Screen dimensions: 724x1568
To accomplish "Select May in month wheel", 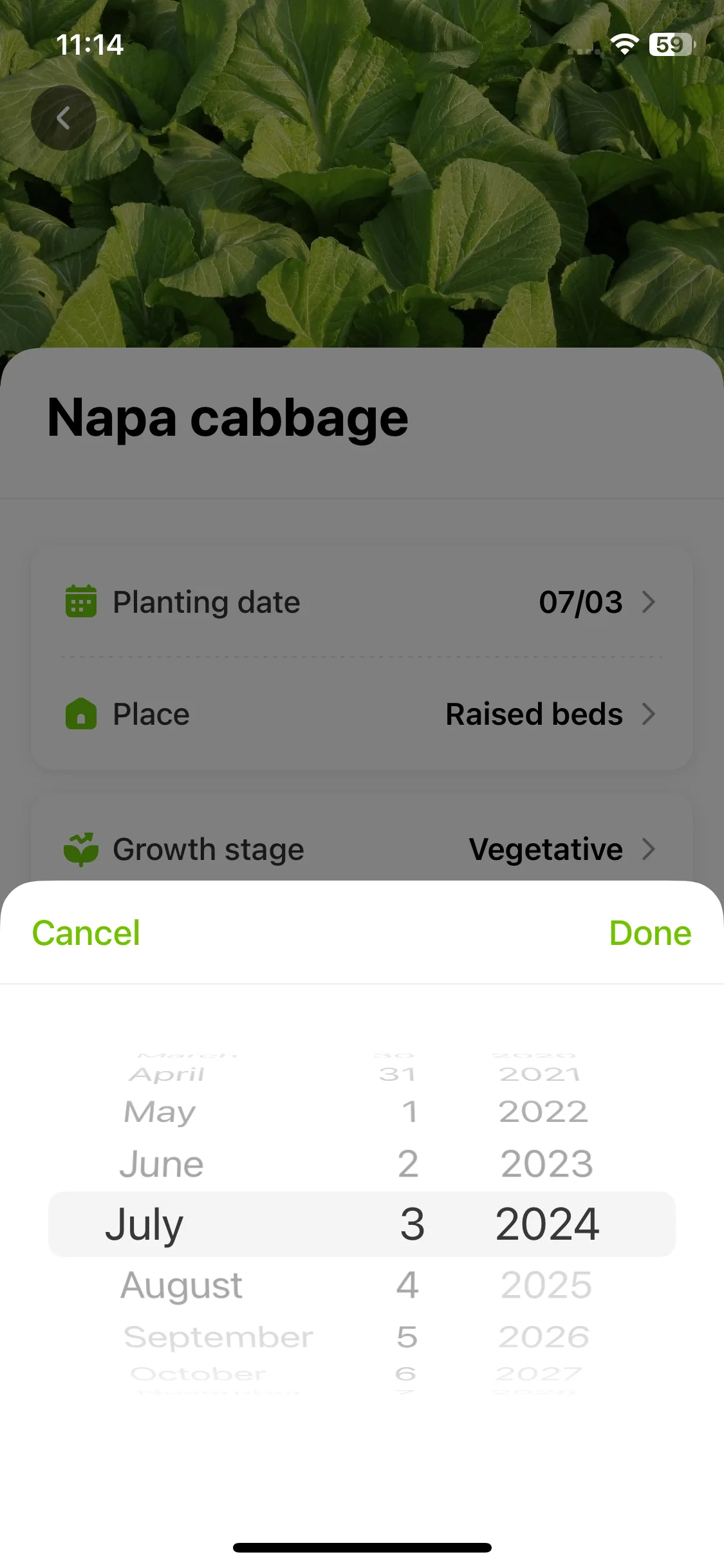I will pos(160,1112).
